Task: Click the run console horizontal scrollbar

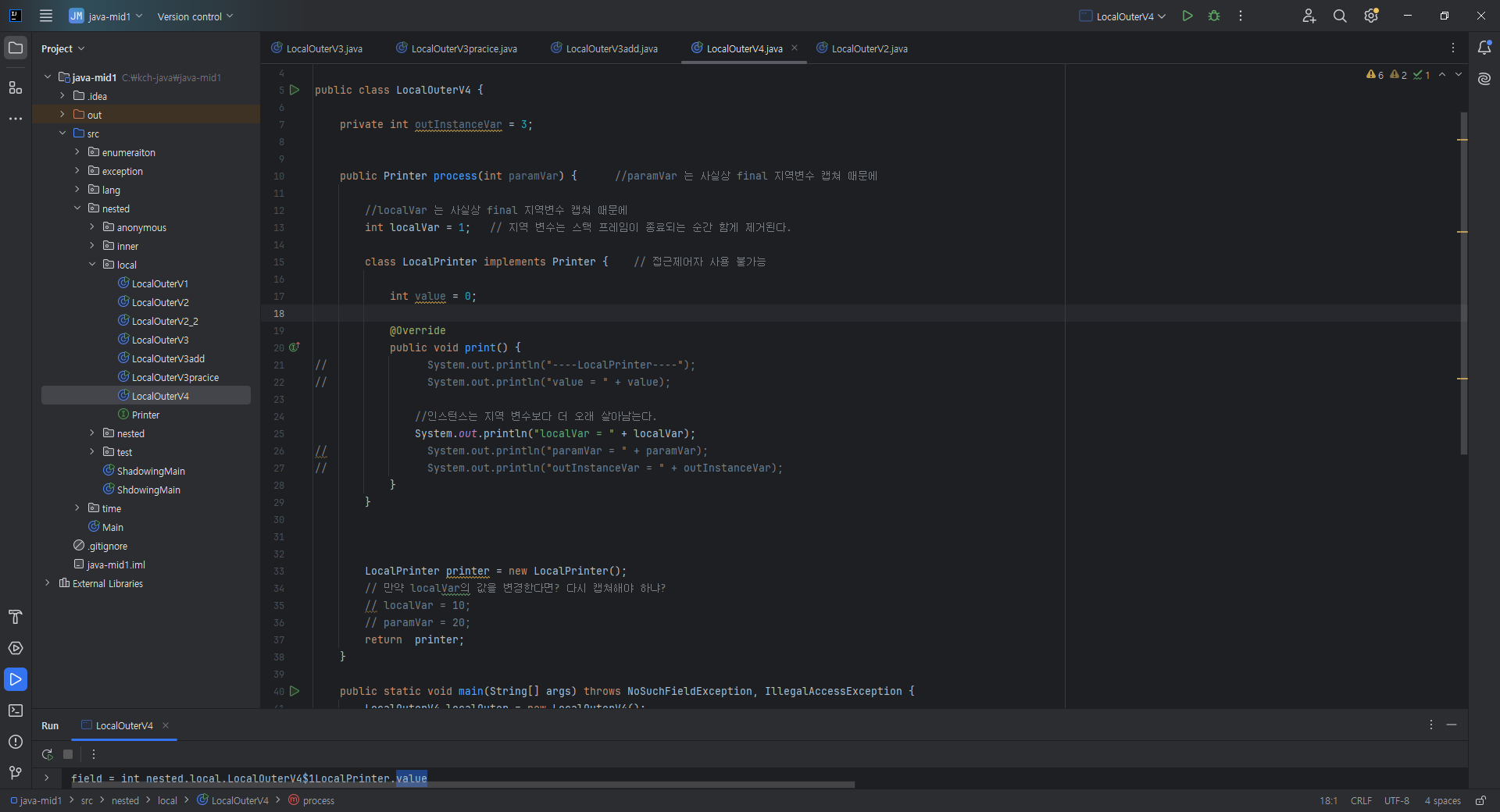Action: point(462,785)
